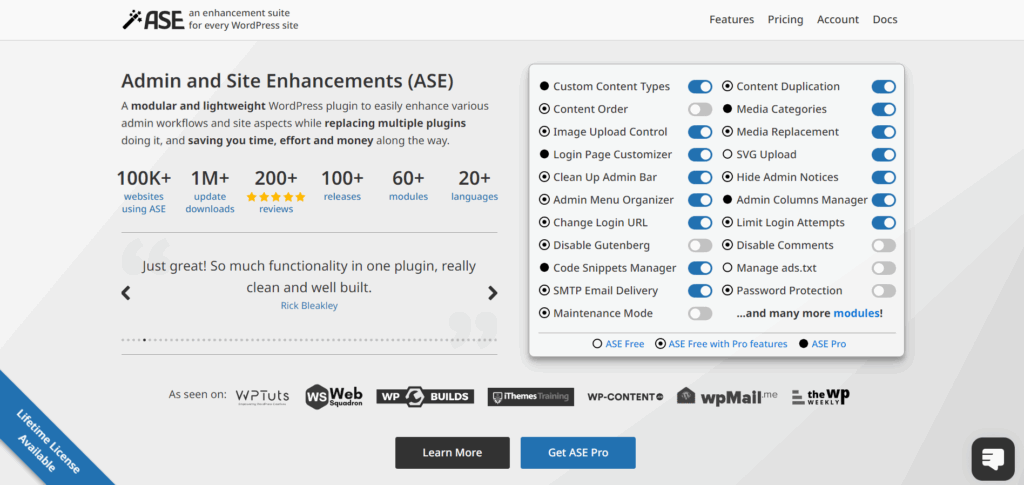Click the WS Web Squadron logo
The image size is (1024, 485).
pyautogui.click(x=334, y=396)
